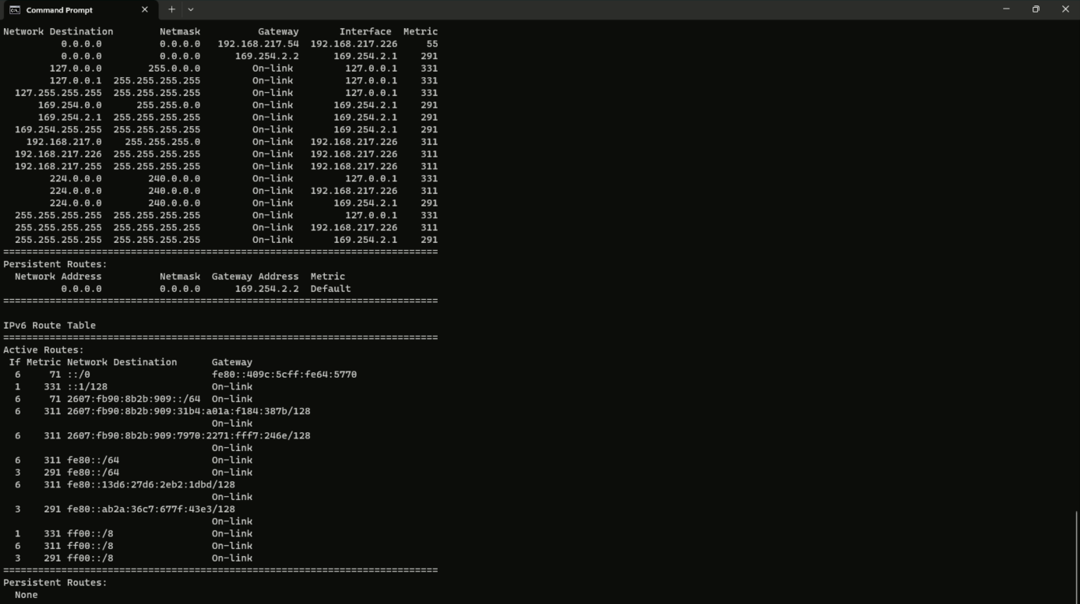Click the Gateway Address column header
The image size is (1080, 604).
point(255,277)
